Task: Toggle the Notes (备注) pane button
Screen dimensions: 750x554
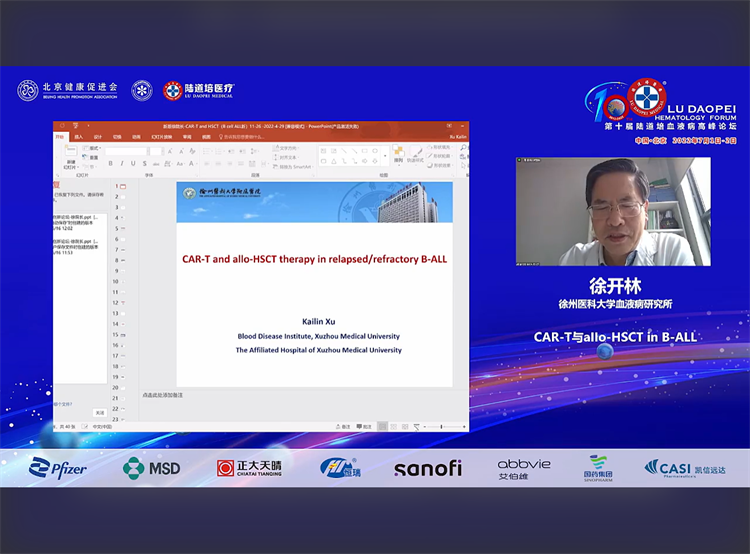Action: tap(341, 427)
